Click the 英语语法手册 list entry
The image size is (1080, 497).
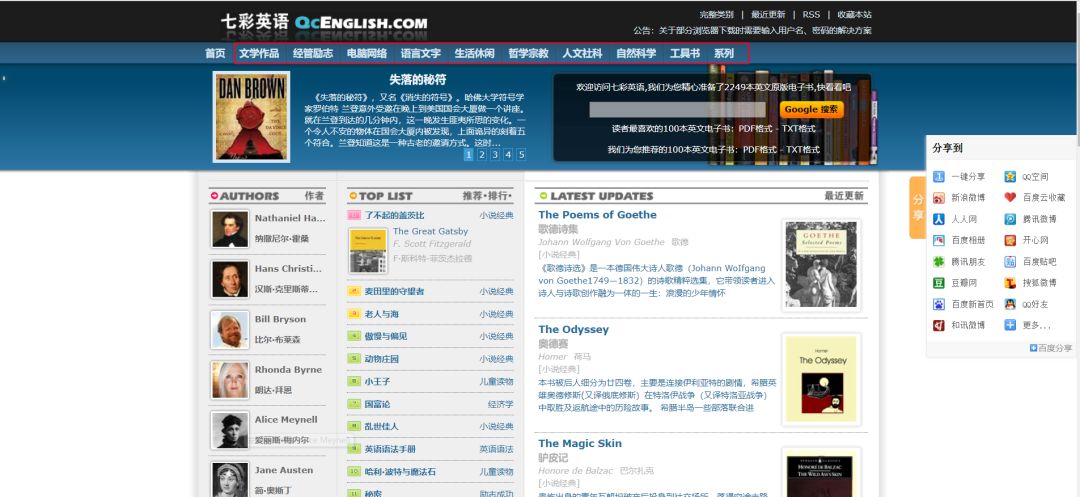click(390, 449)
